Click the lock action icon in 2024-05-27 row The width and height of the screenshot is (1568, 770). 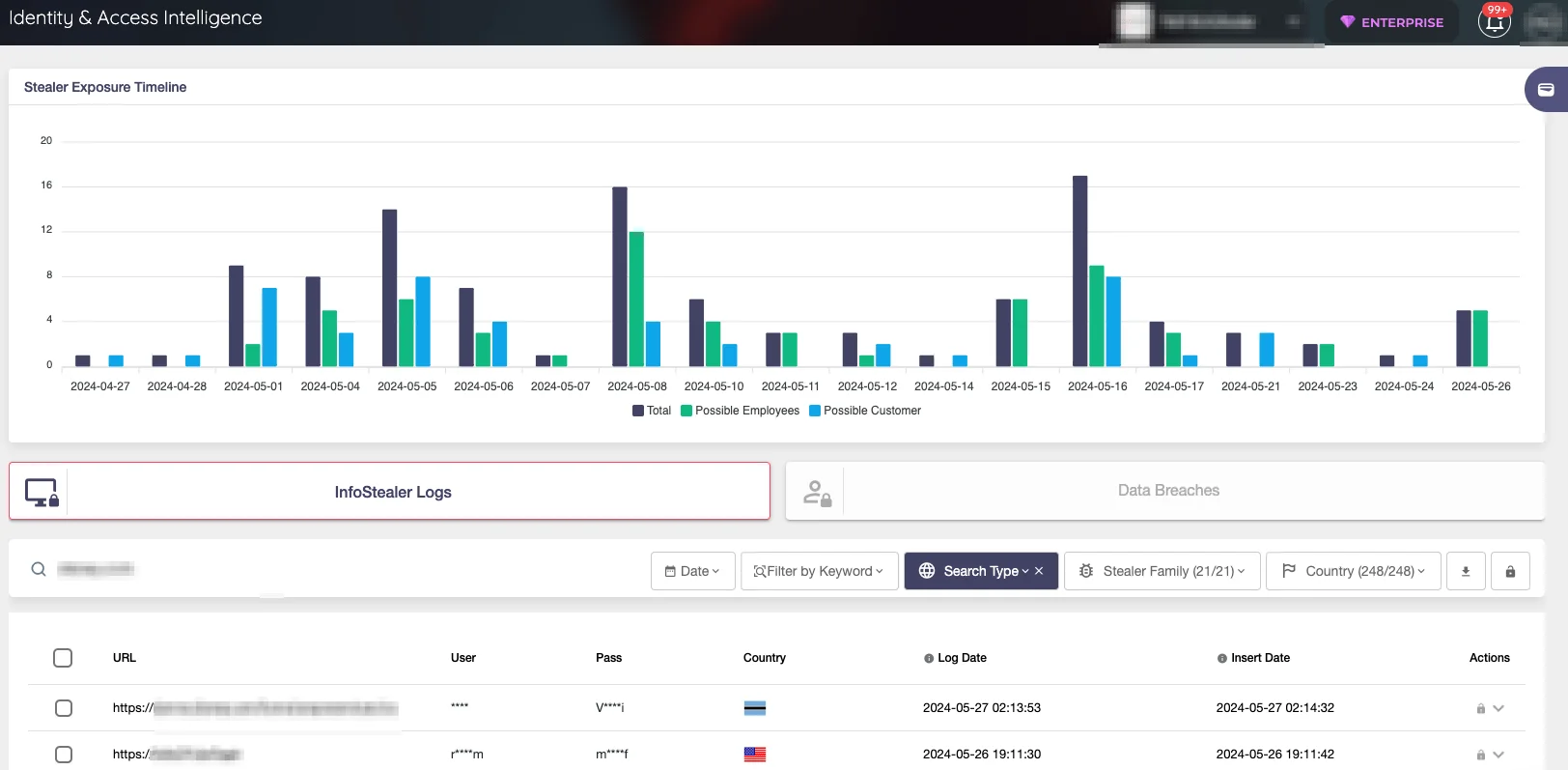(1480, 709)
